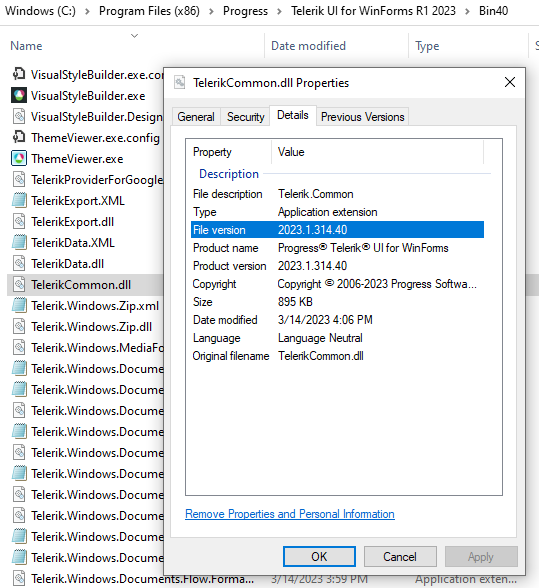Select the File version property row

(337, 230)
